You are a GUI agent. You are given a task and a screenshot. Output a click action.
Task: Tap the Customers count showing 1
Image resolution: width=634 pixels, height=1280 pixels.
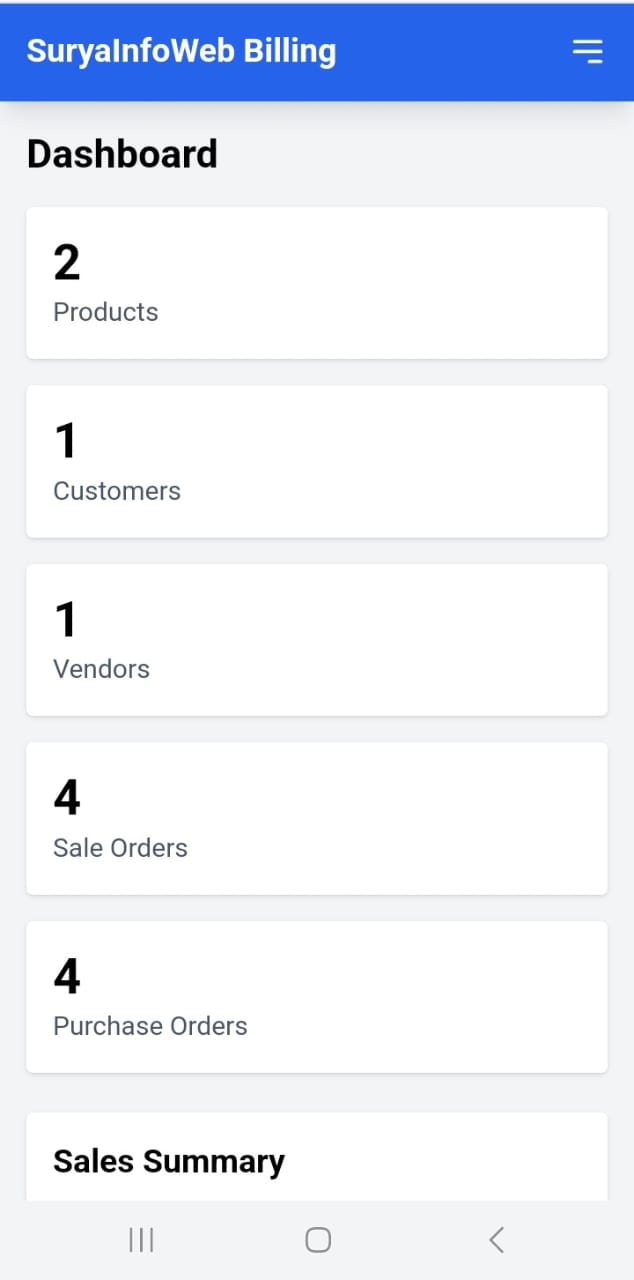66,440
